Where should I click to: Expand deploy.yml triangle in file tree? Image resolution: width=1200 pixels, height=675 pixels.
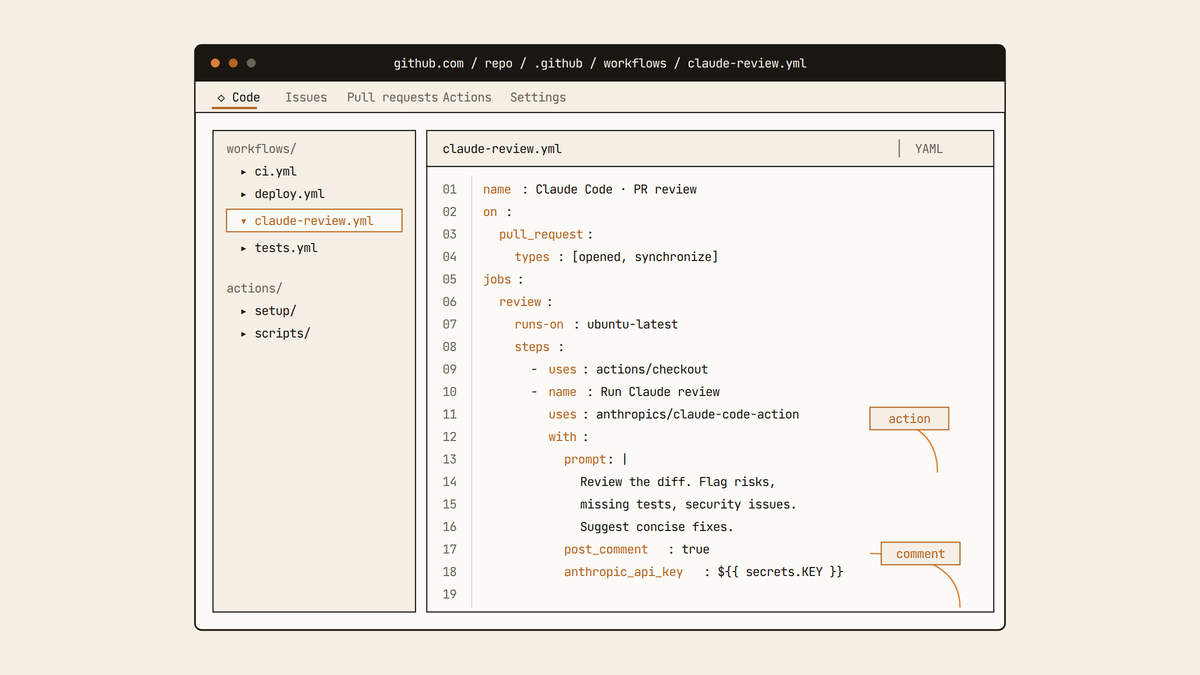244,195
